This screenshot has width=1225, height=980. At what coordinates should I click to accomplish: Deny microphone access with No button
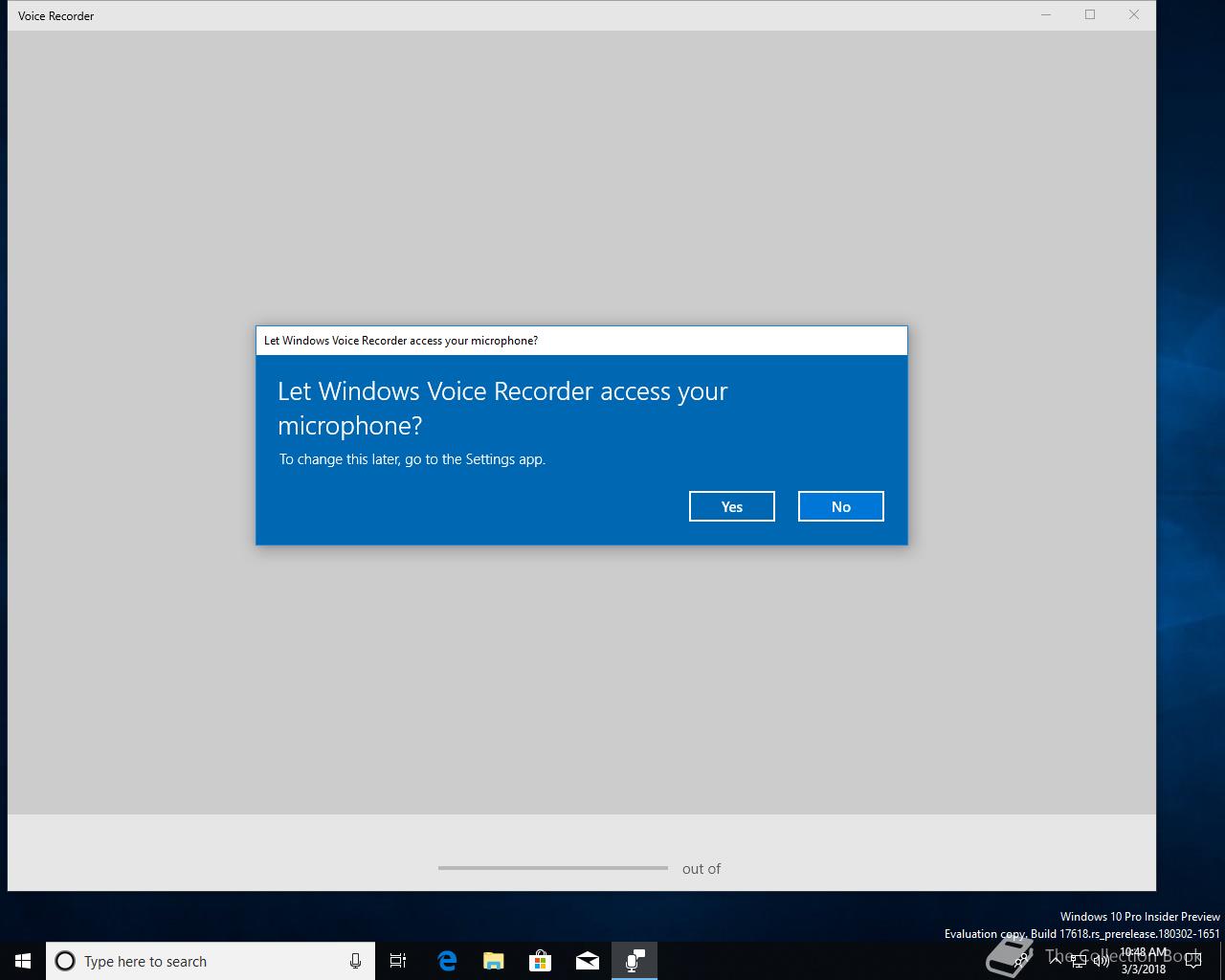[841, 506]
